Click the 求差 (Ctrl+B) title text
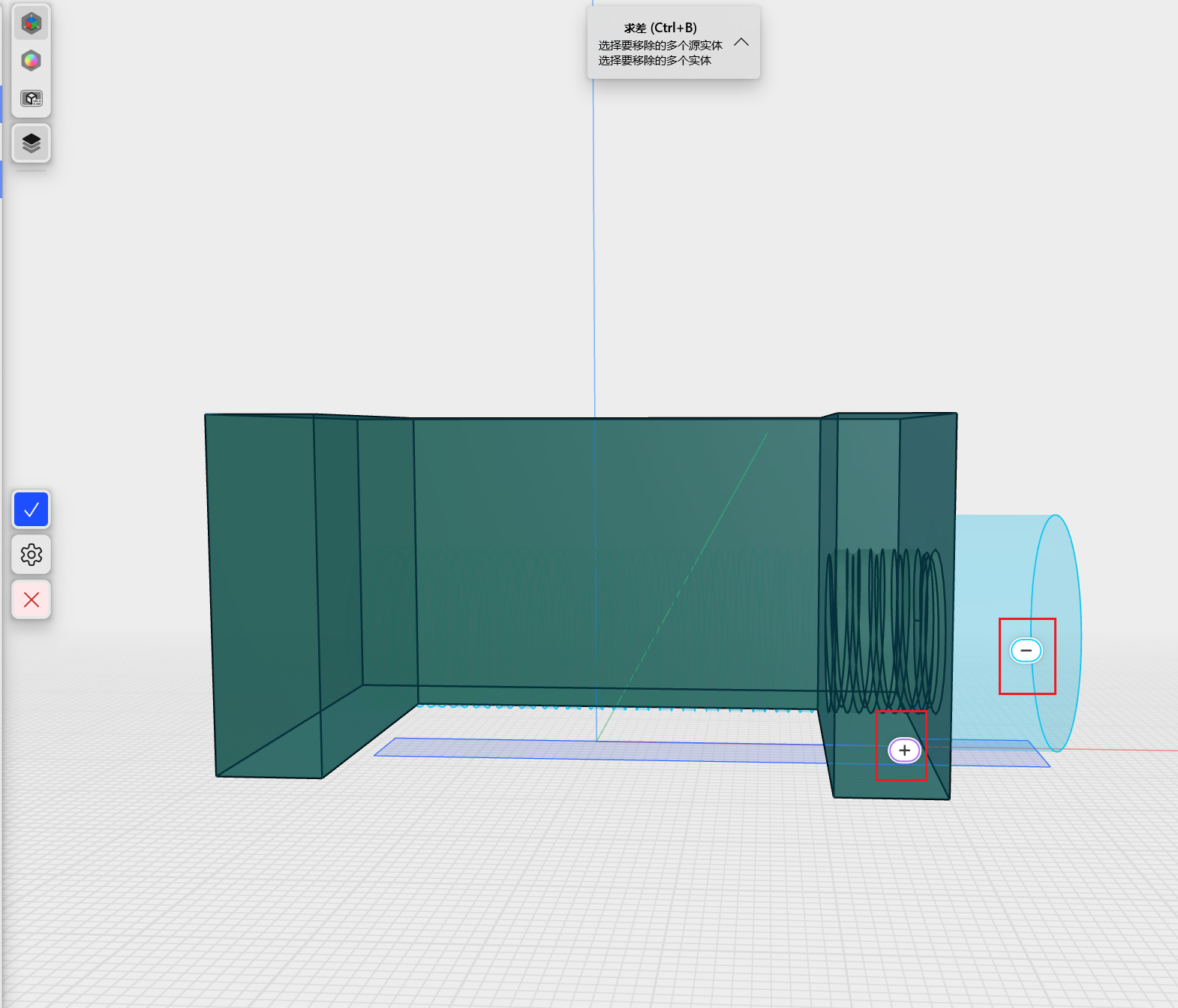Image resolution: width=1178 pixels, height=1008 pixels. [660, 28]
